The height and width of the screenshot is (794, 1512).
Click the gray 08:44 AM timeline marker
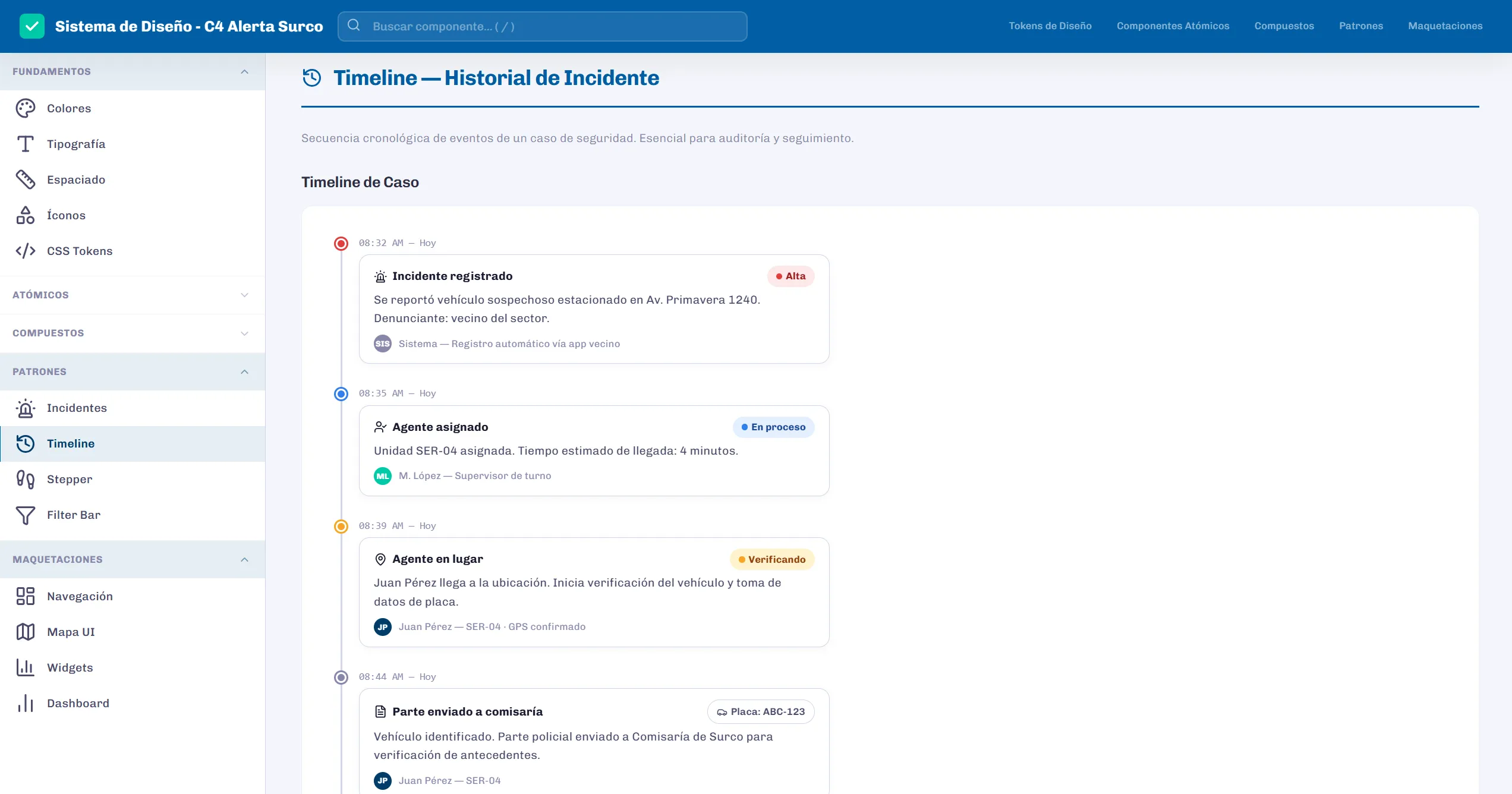pos(341,678)
